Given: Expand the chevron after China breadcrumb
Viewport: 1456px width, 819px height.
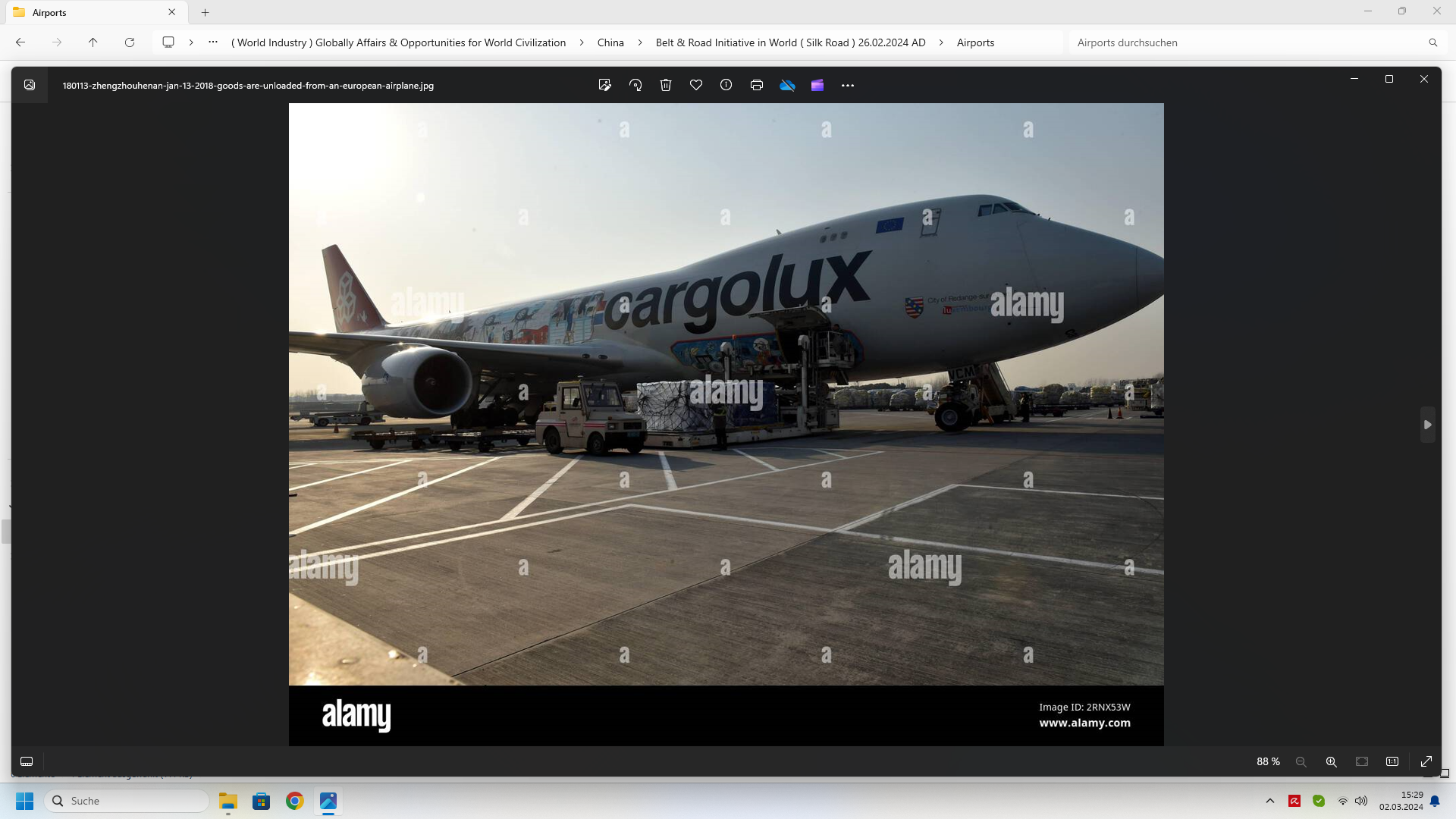Looking at the screenshot, I should point(640,42).
